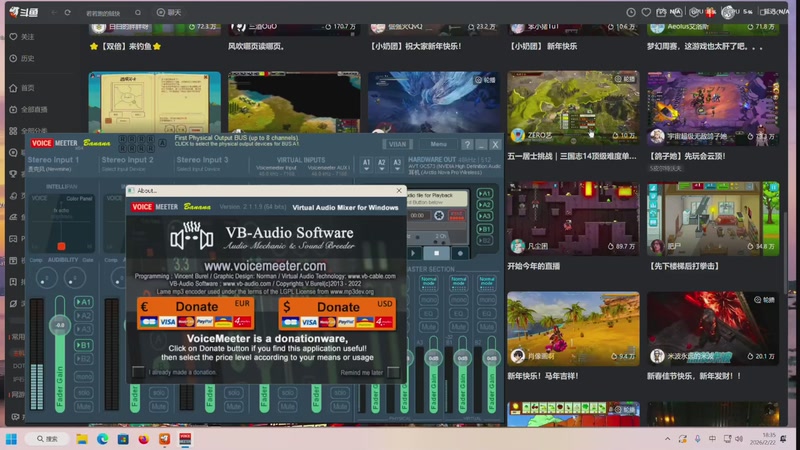Open the cassette recorder settings gear icon
The width and height of the screenshot is (800, 450).
click(x=439, y=215)
